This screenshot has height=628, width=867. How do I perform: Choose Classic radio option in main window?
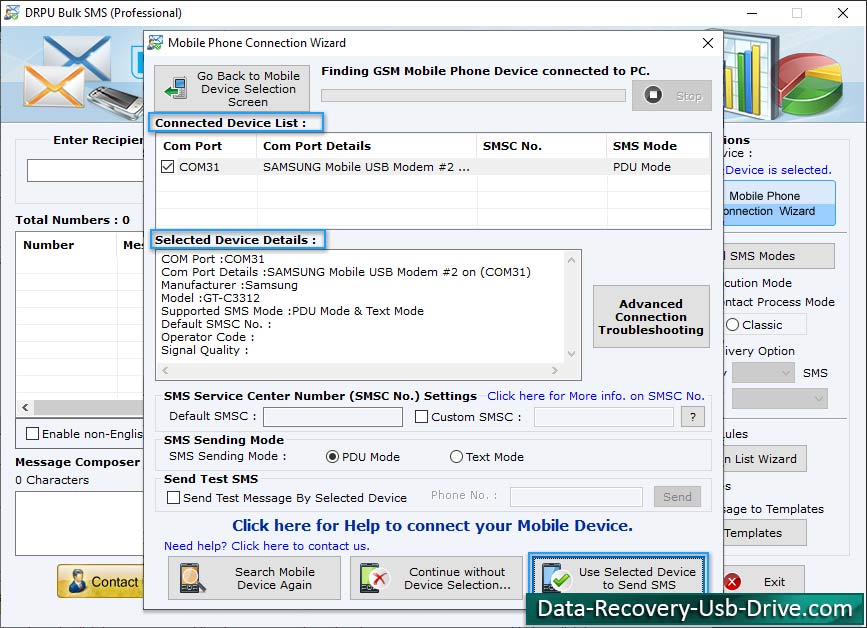[x=733, y=325]
